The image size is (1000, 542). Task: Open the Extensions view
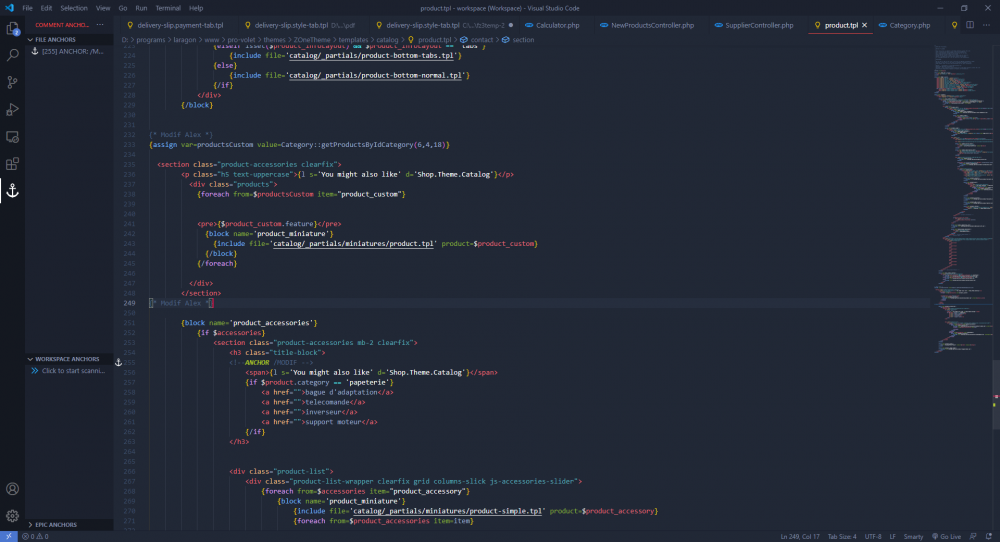(x=12, y=164)
